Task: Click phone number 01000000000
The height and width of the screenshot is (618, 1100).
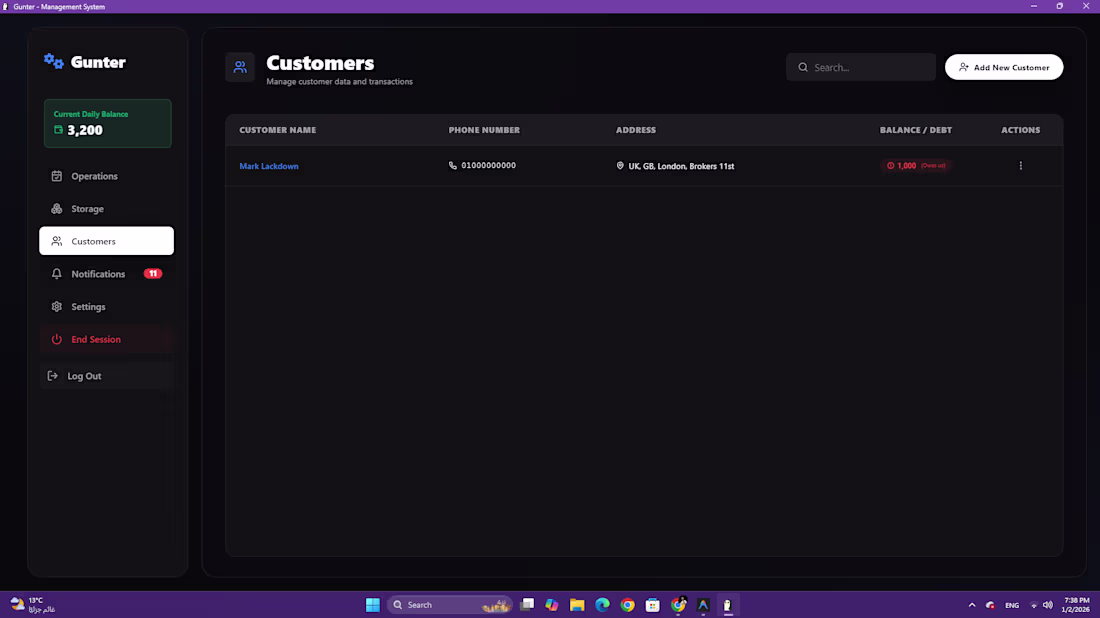Action: 488,166
